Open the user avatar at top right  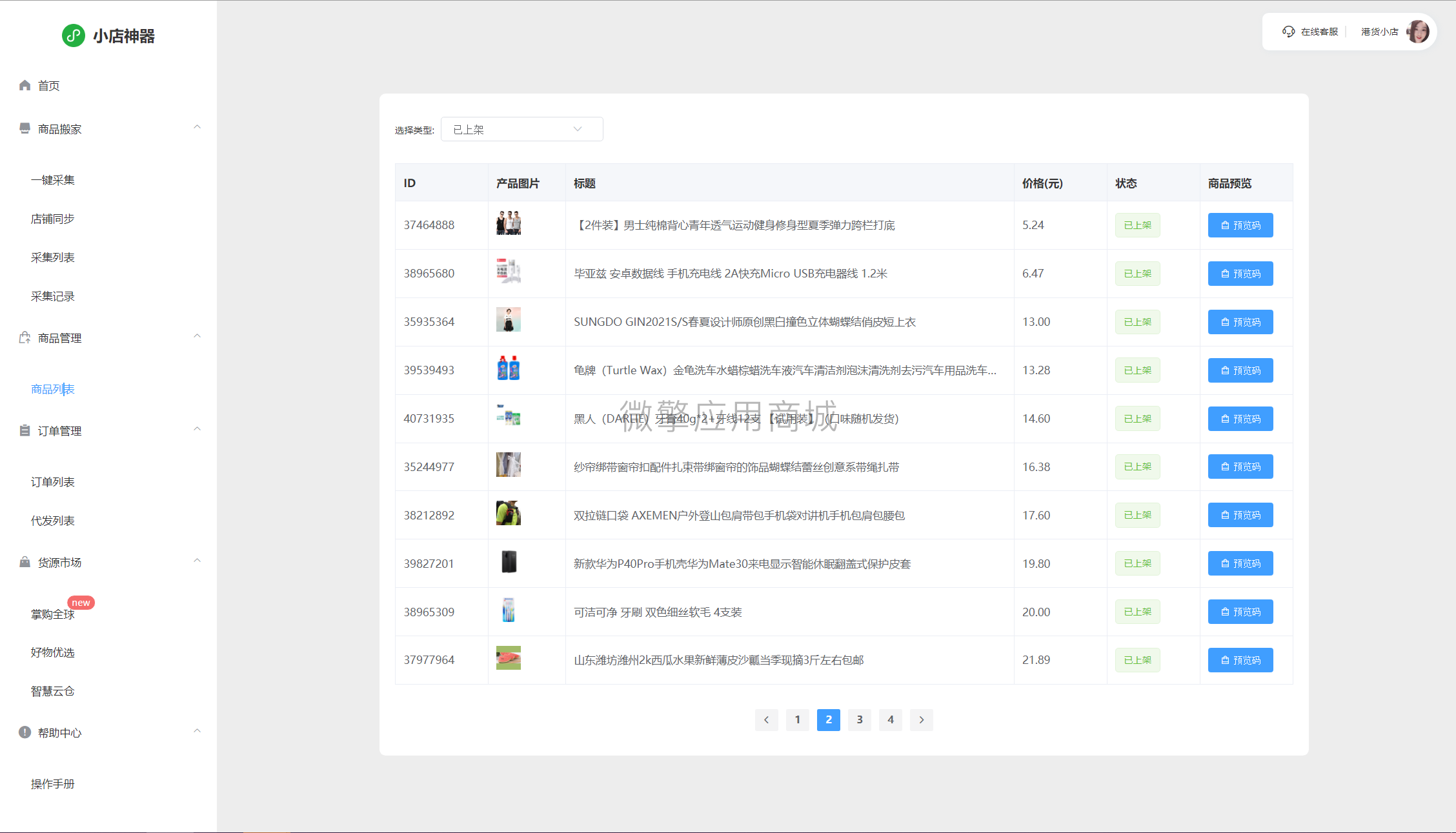(x=1418, y=32)
